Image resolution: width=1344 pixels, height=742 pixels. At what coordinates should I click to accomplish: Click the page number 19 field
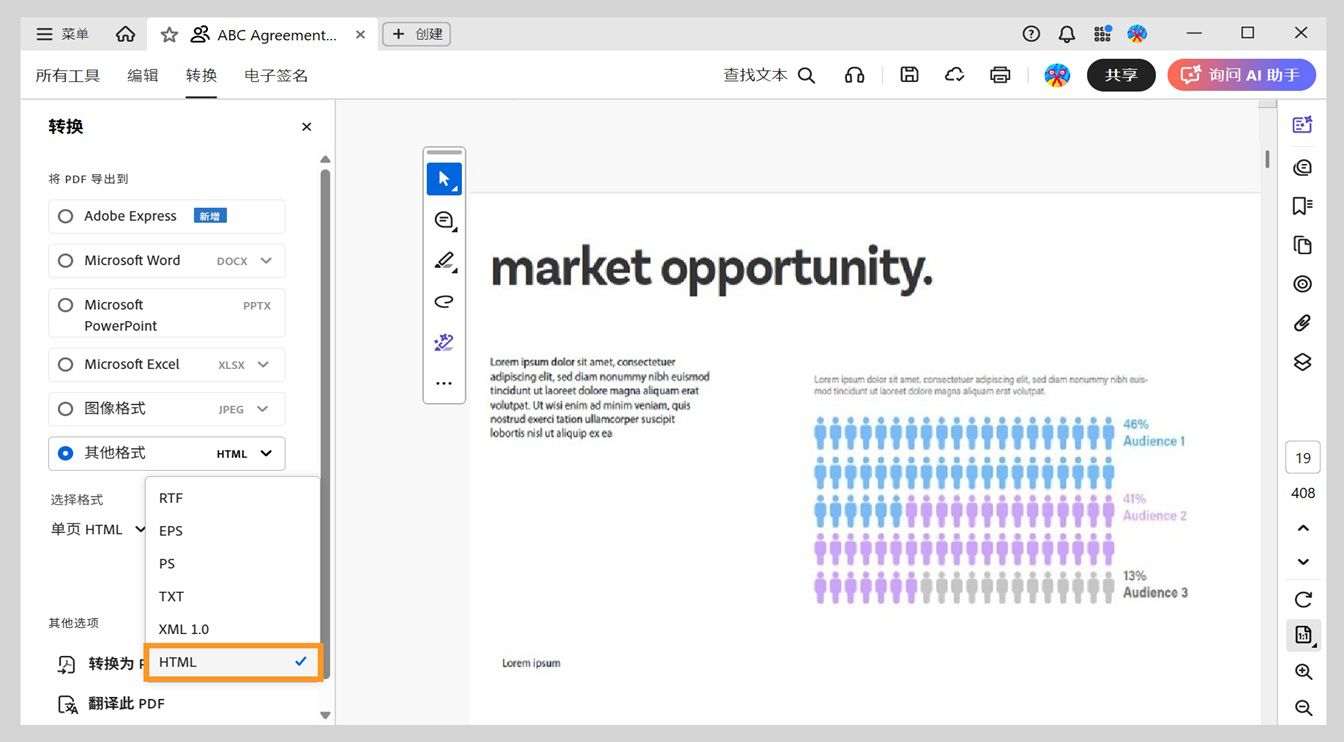coord(1303,458)
